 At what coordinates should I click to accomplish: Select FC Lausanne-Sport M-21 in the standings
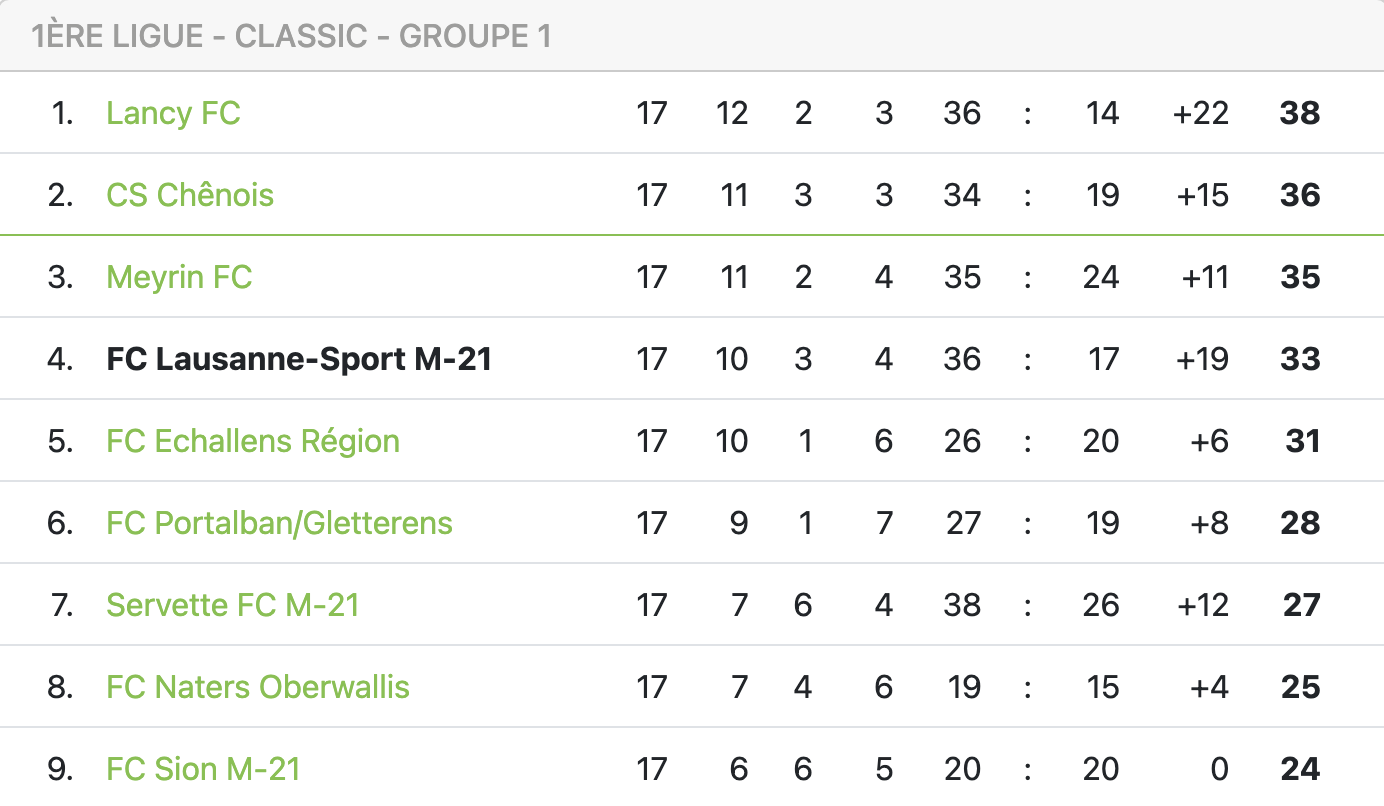click(299, 359)
